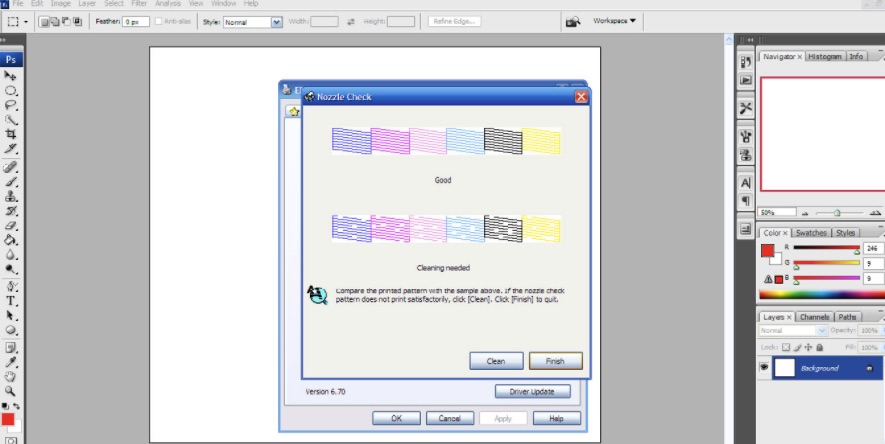Select the Crop tool

(x=10, y=134)
